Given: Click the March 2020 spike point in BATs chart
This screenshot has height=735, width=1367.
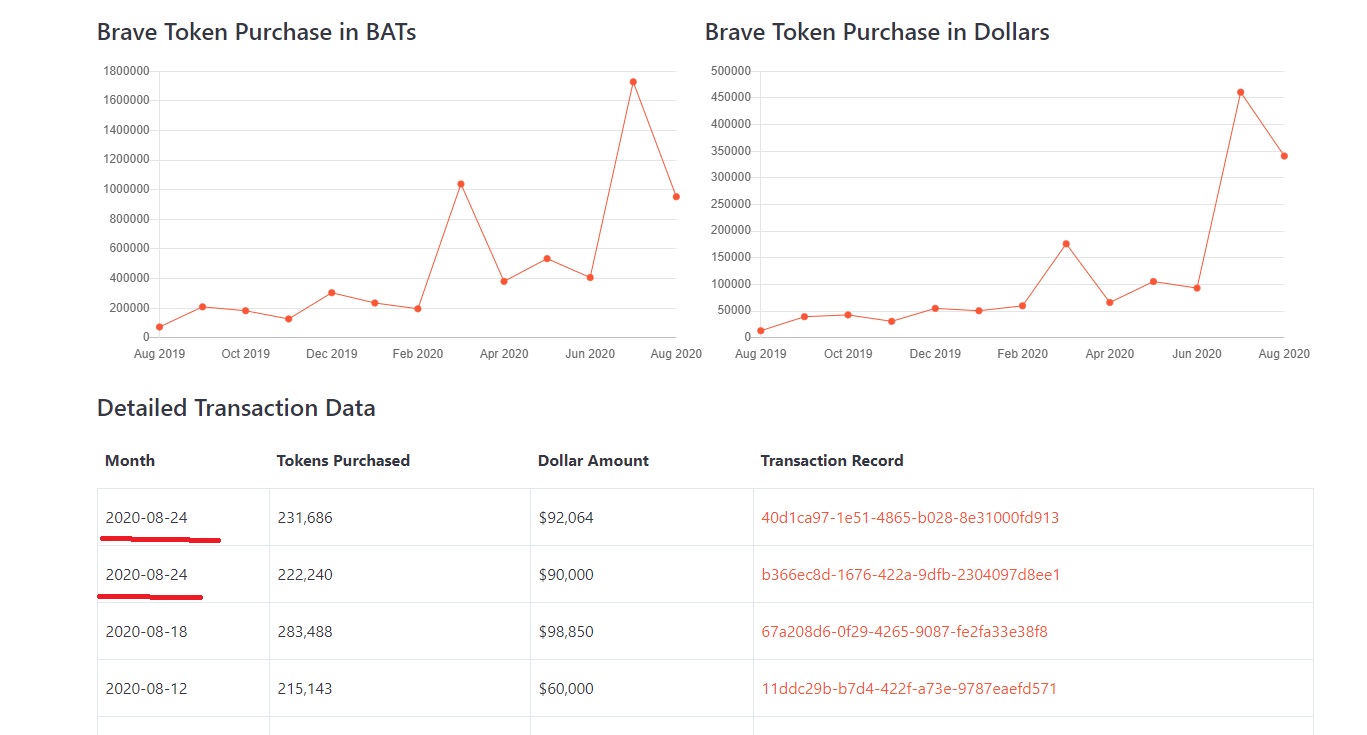Looking at the screenshot, I should point(461,184).
